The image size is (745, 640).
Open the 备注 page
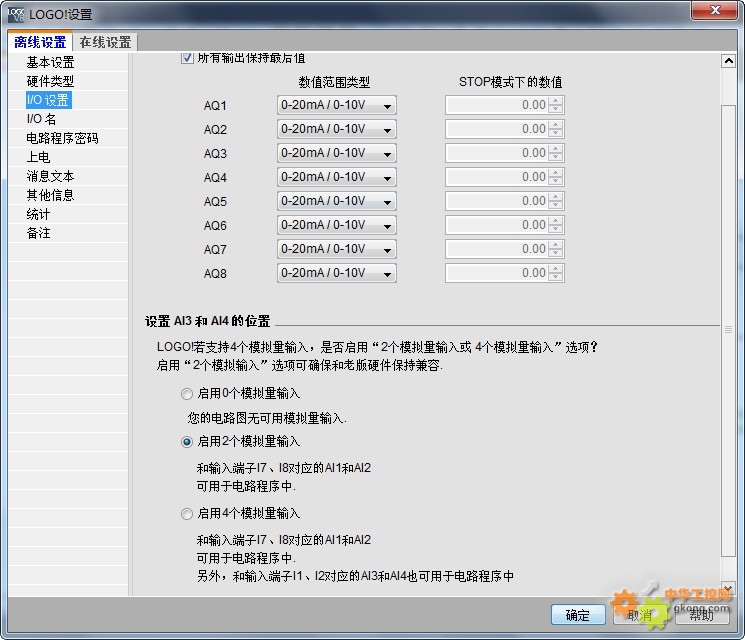pyautogui.click(x=38, y=233)
